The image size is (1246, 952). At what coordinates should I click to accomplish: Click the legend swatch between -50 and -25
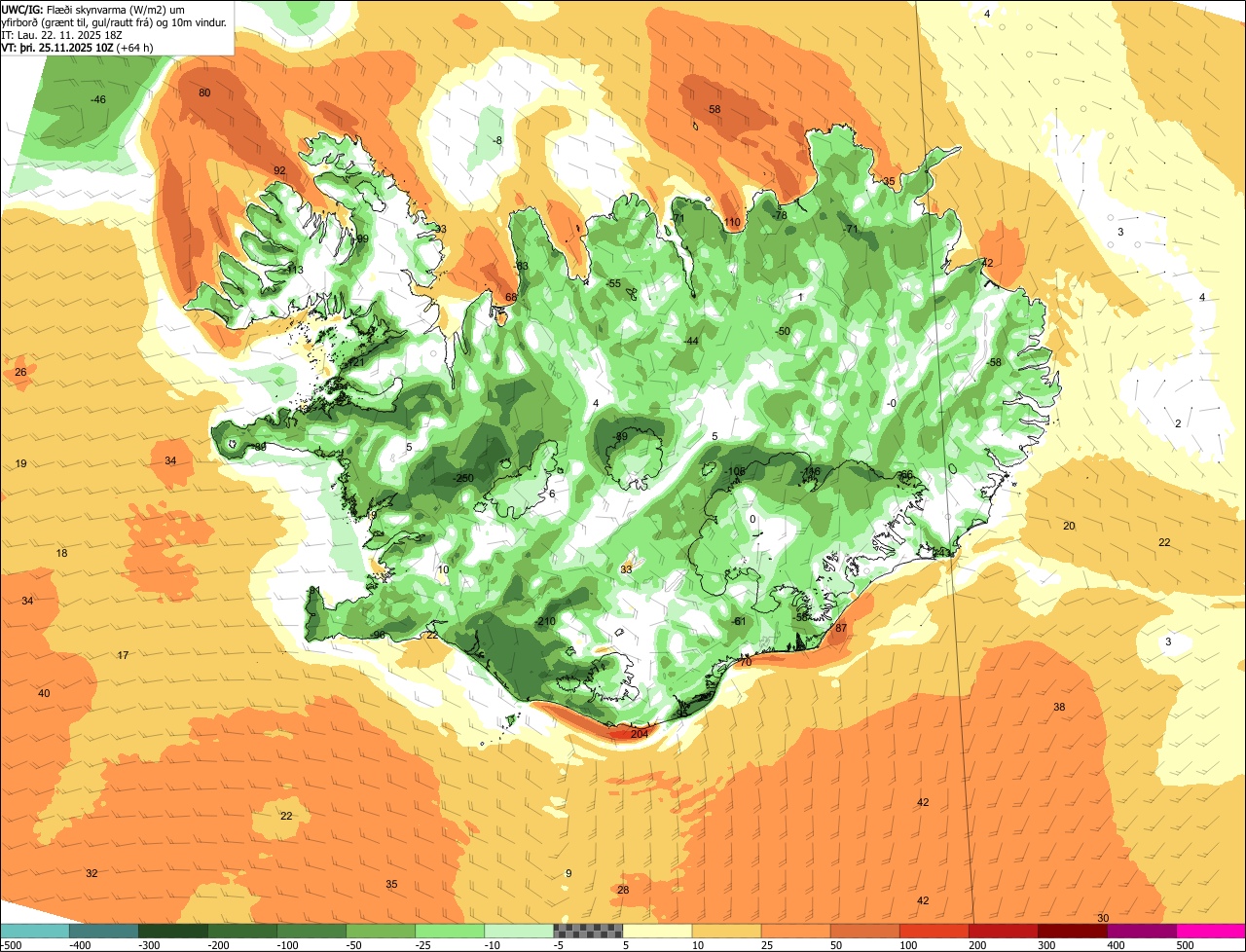pos(381,931)
